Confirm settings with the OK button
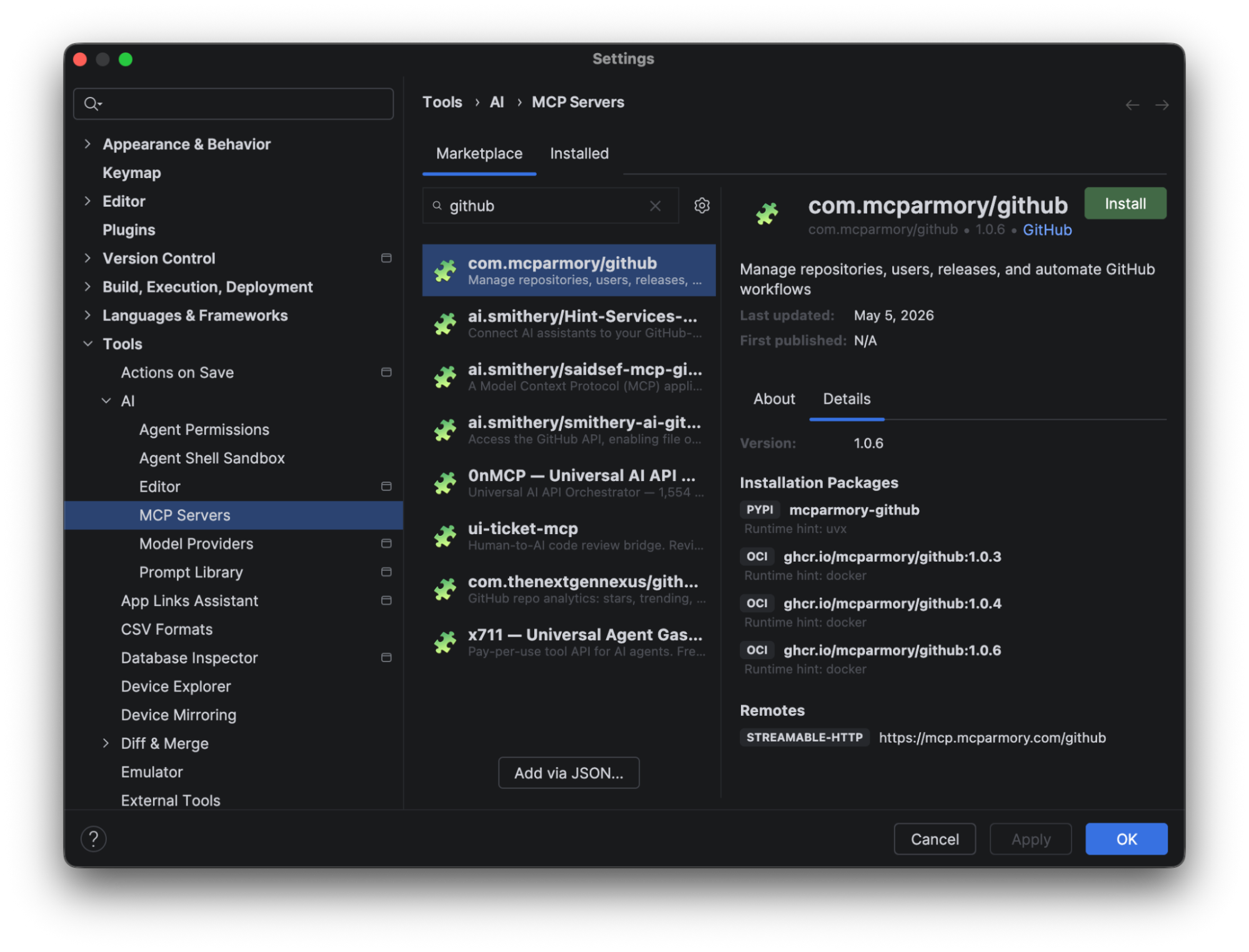1249x952 pixels. [1126, 839]
